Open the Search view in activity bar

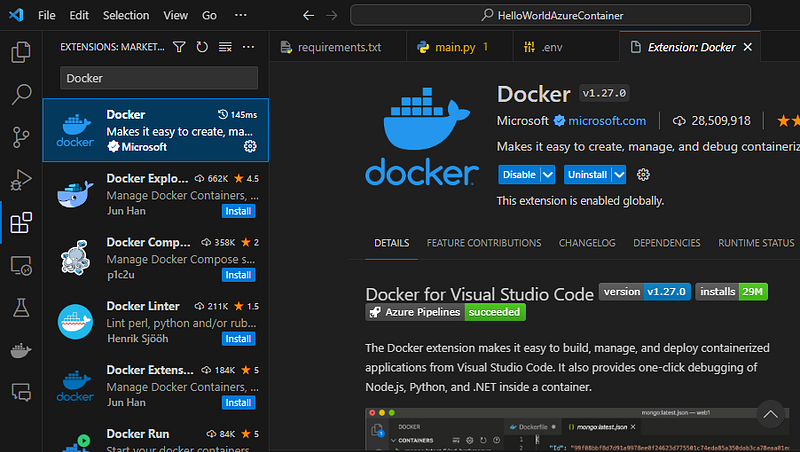pyautogui.click(x=21, y=94)
